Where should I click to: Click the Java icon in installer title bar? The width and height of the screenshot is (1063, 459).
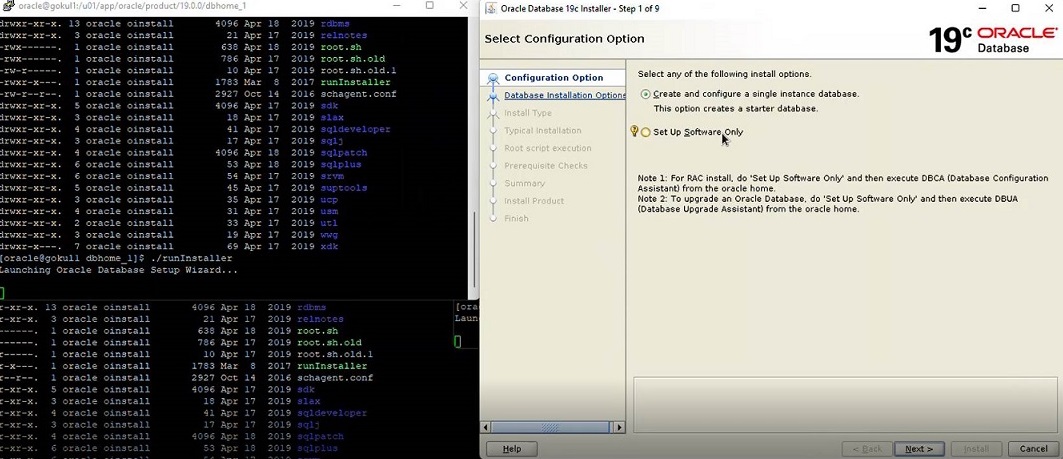coord(489,9)
